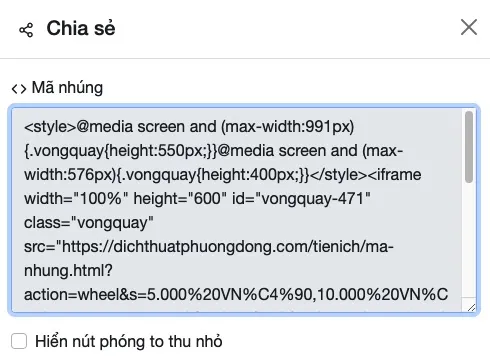
Task: Click the </style><iframe text in code
Action: tap(365, 175)
